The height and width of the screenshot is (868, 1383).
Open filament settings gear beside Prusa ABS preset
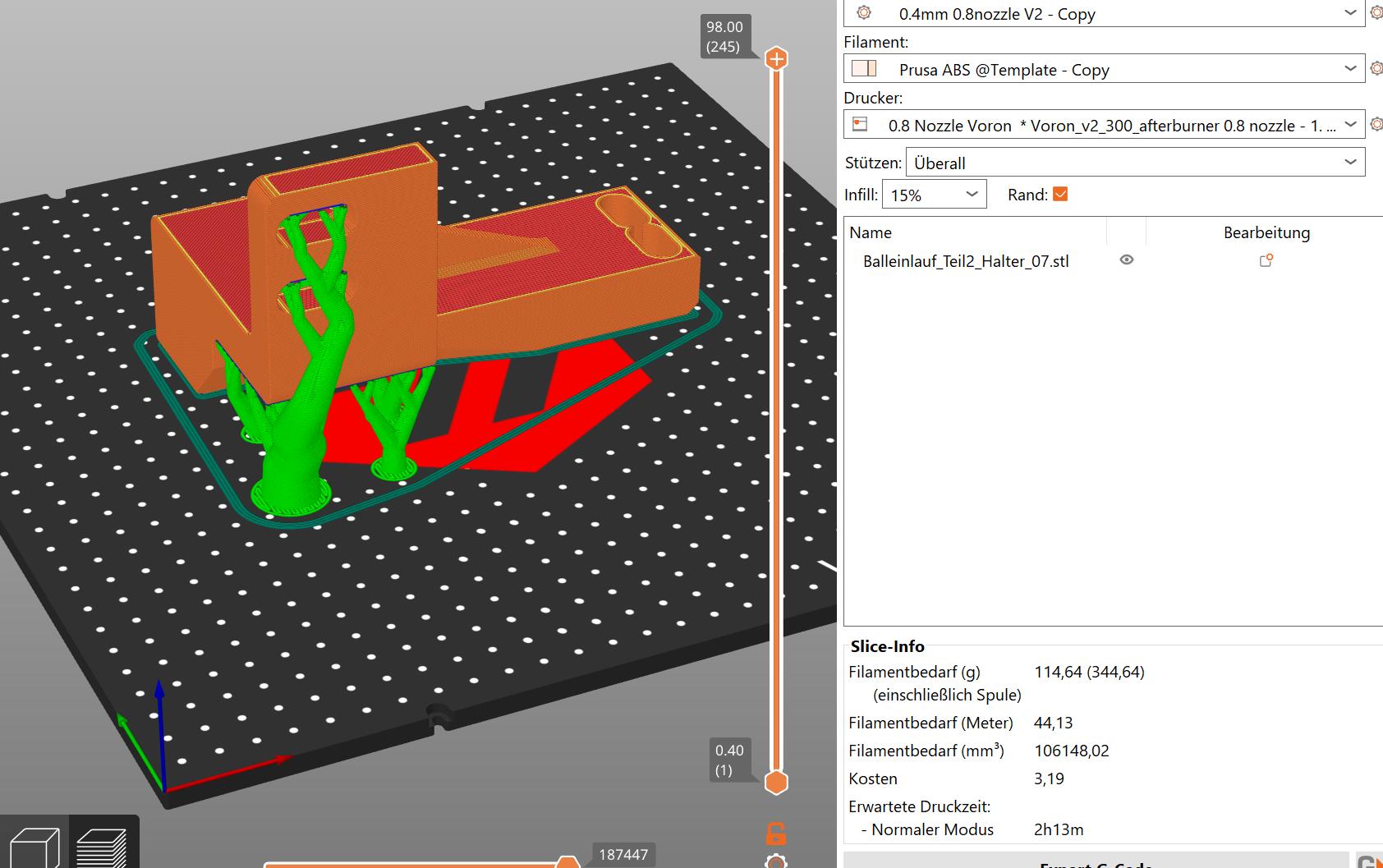[x=1376, y=68]
